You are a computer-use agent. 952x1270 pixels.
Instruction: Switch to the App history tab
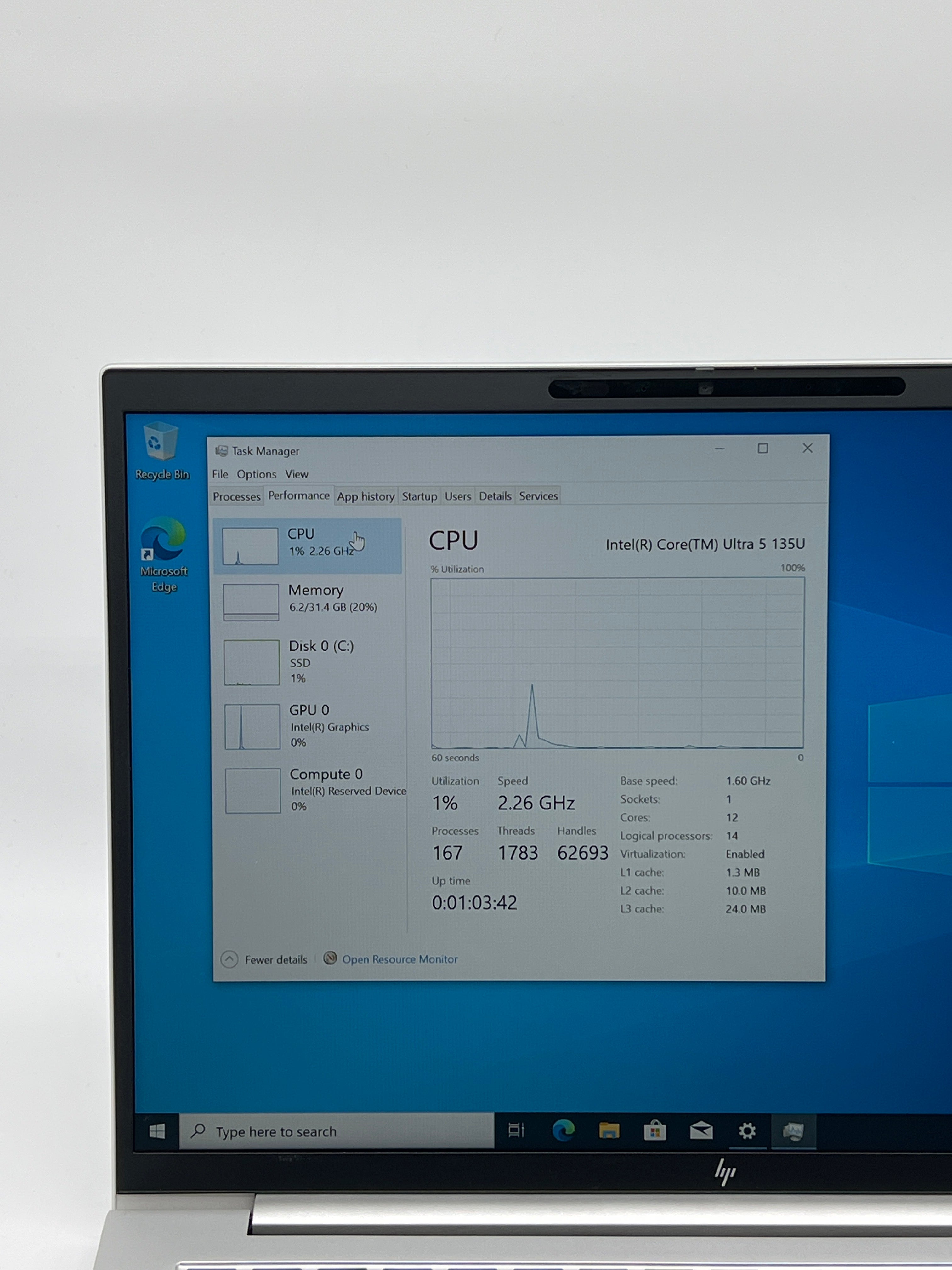coord(365,497)
